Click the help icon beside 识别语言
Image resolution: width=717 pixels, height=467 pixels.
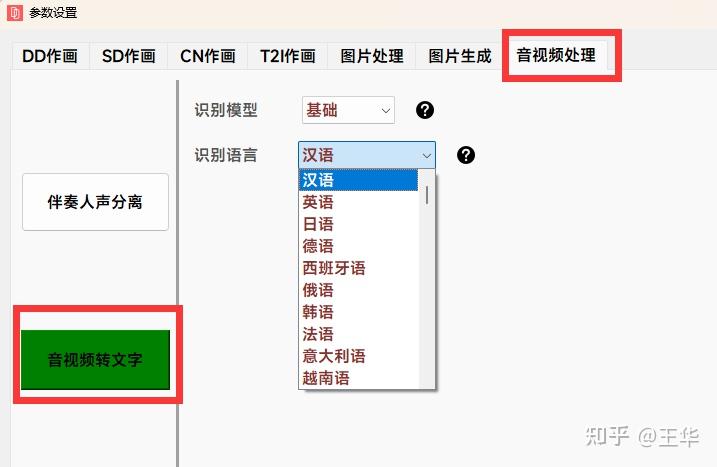point(466,155)
